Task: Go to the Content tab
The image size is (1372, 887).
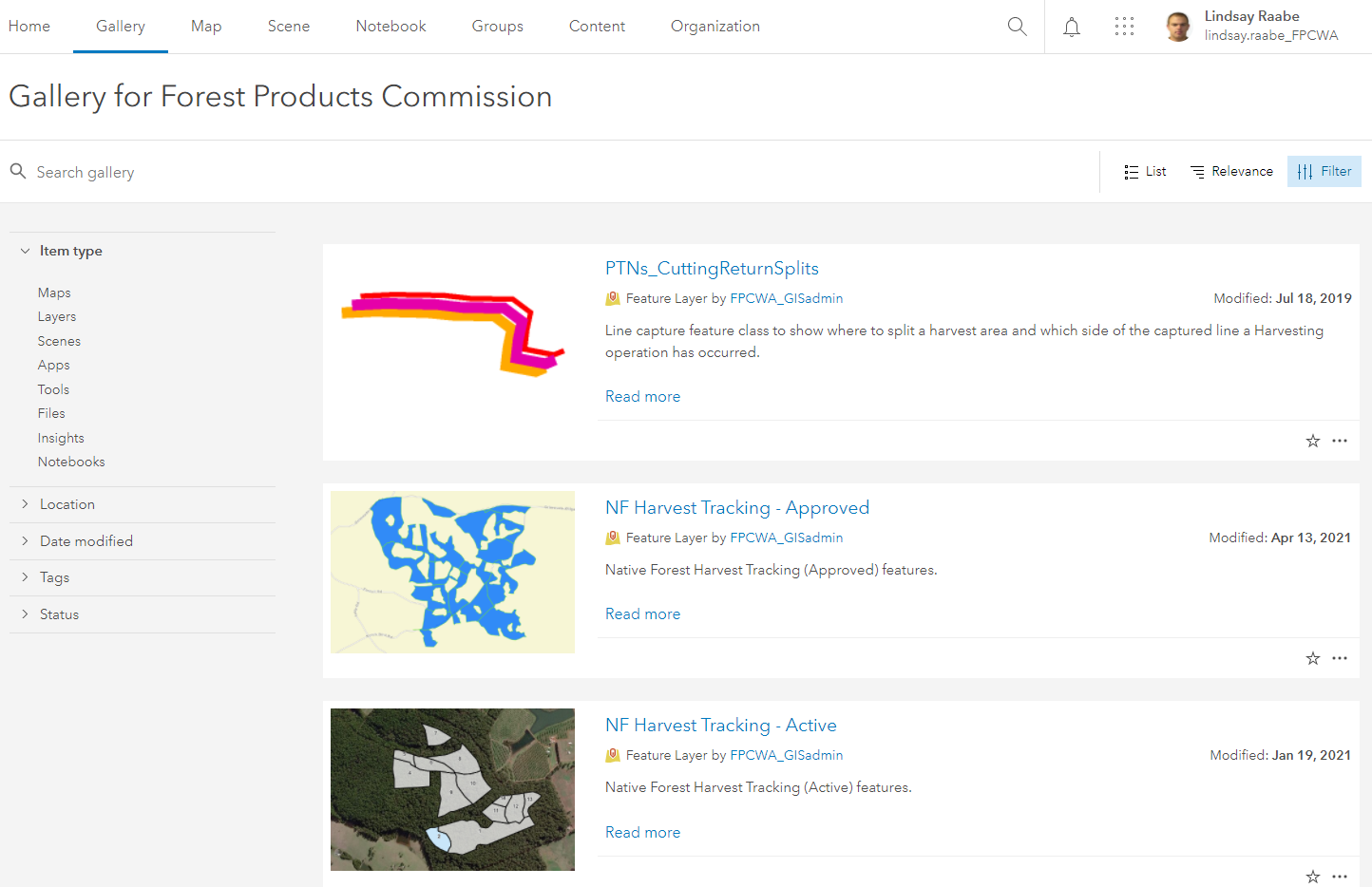Action: 597,27
